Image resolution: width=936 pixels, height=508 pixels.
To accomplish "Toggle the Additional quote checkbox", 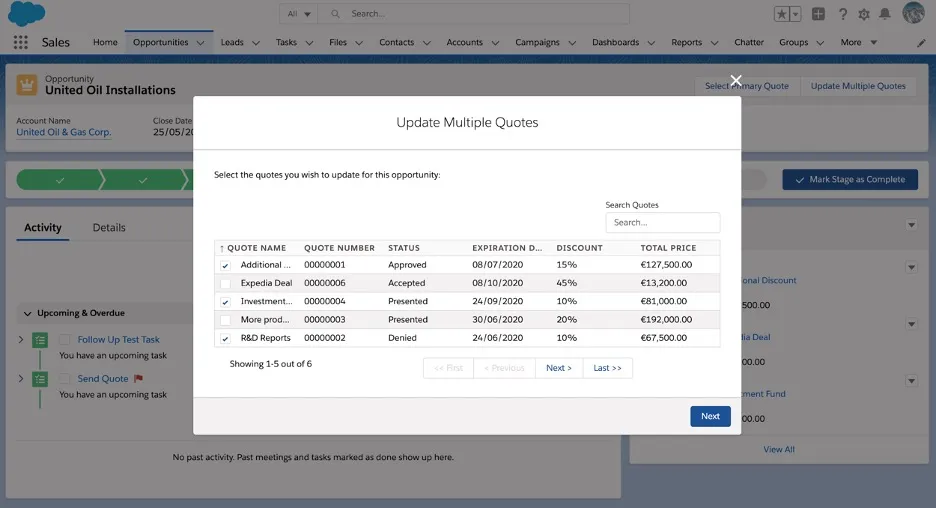I will [225, 266].
